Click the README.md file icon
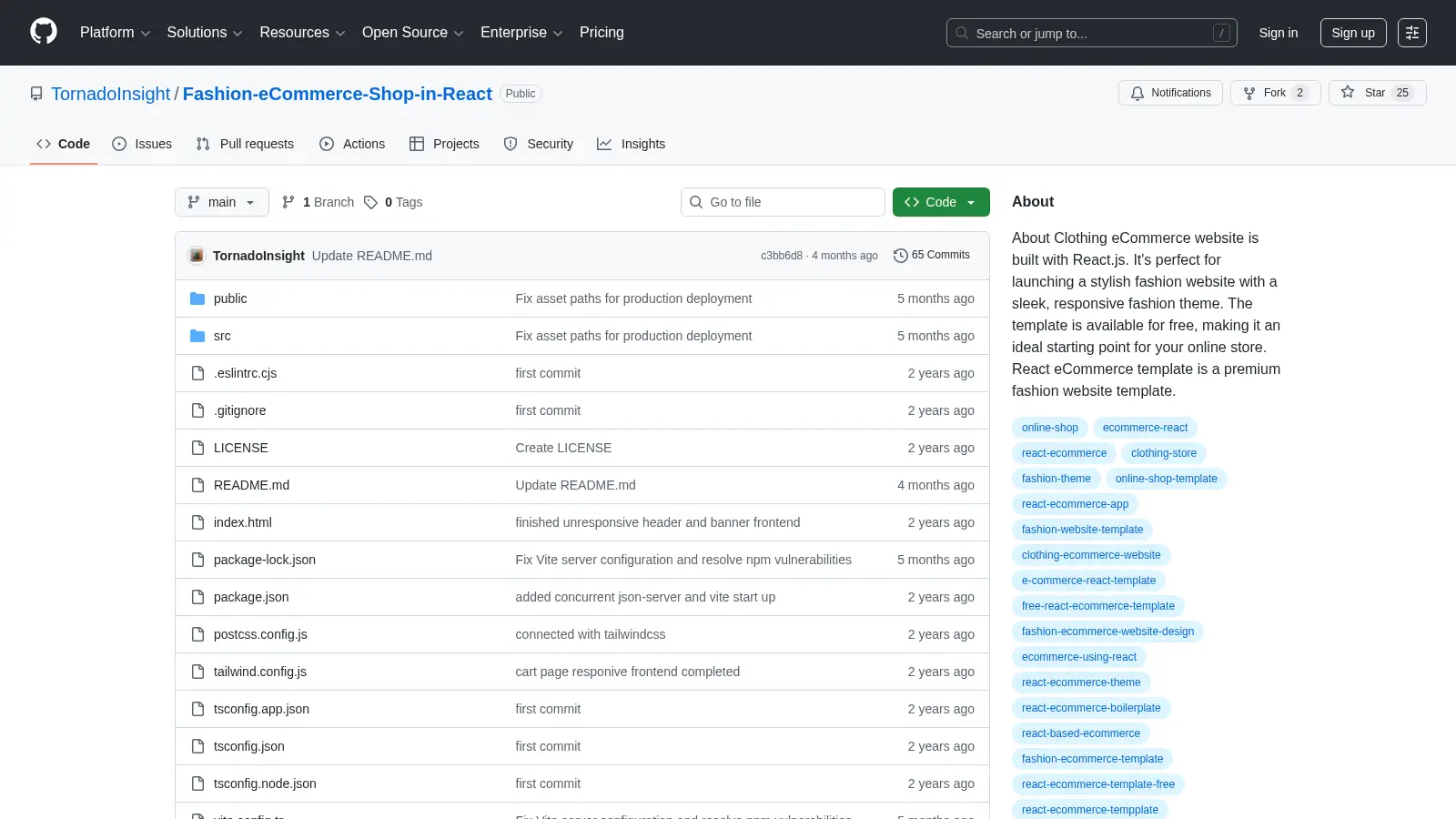1456x819 pixels. 197,485
